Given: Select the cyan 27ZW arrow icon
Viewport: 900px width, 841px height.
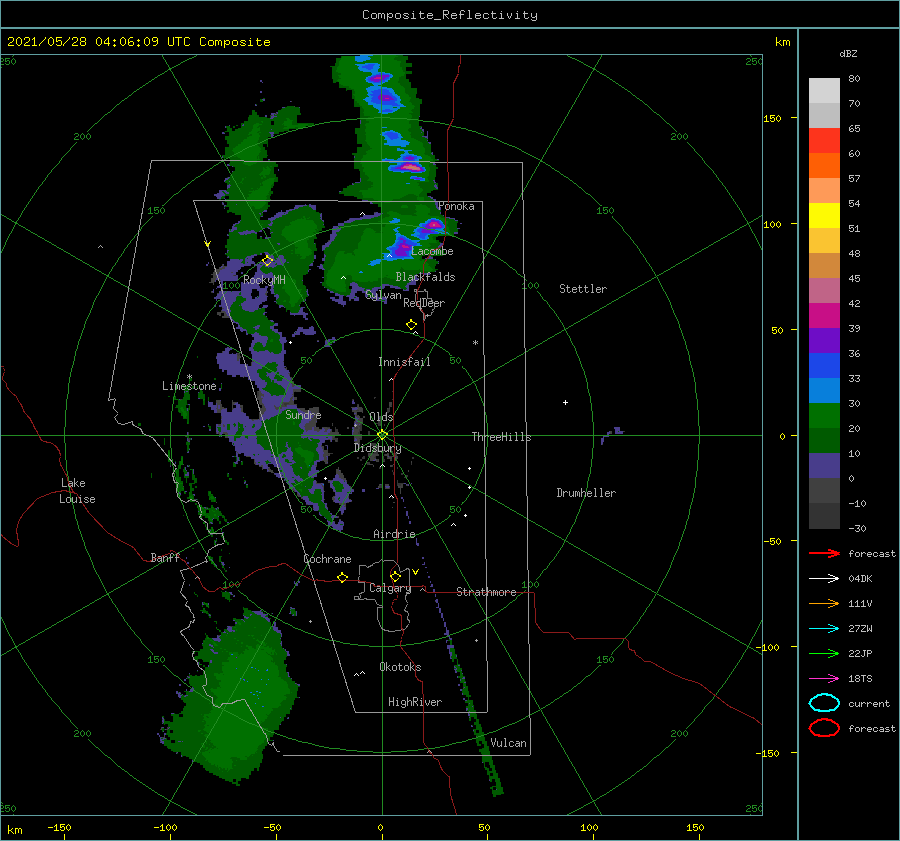Looking at the screenshot, I should pyautogui.click(x=824, y=629).
